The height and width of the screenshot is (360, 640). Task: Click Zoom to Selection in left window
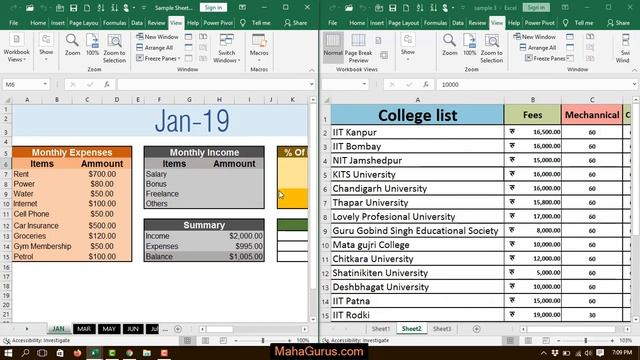(x=114, y=48)
